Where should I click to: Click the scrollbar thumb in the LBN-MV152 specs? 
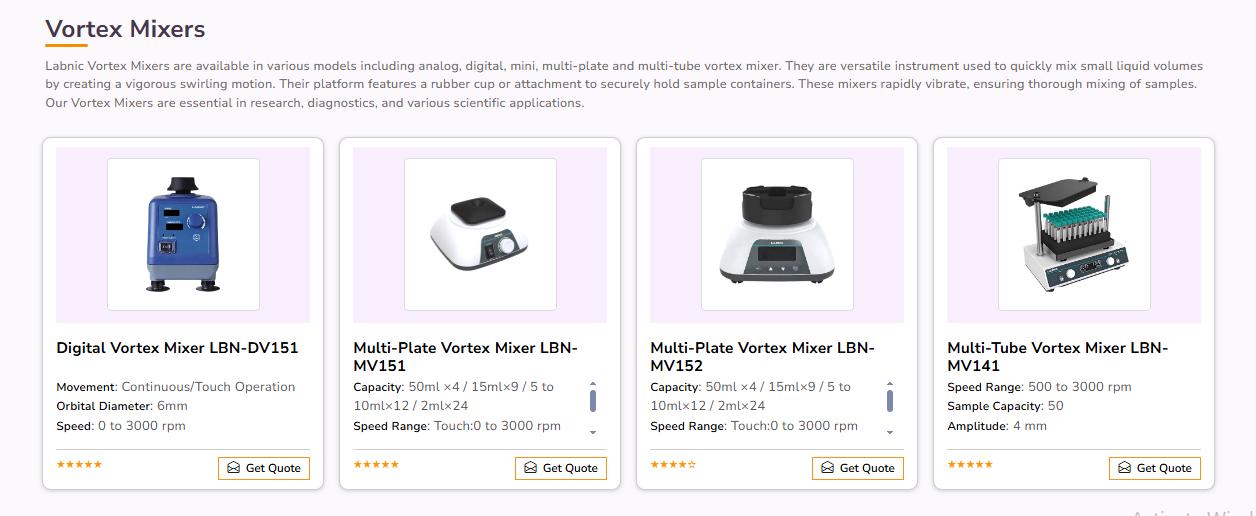coord(890,400)
